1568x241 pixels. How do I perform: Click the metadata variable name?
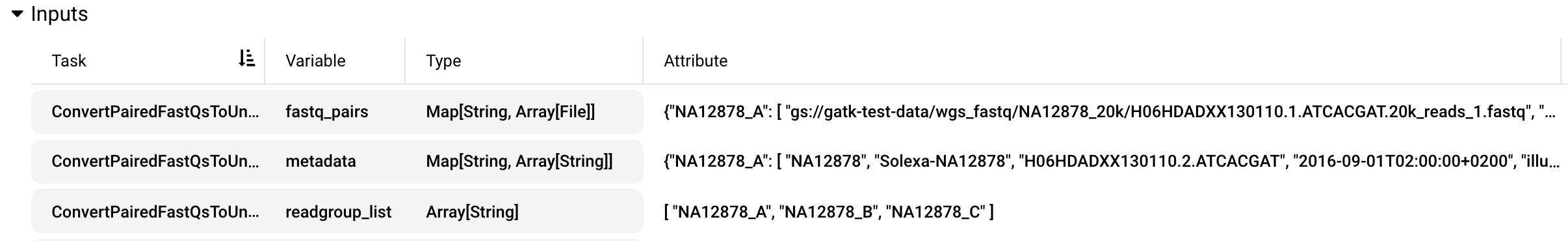click(320, 161)
